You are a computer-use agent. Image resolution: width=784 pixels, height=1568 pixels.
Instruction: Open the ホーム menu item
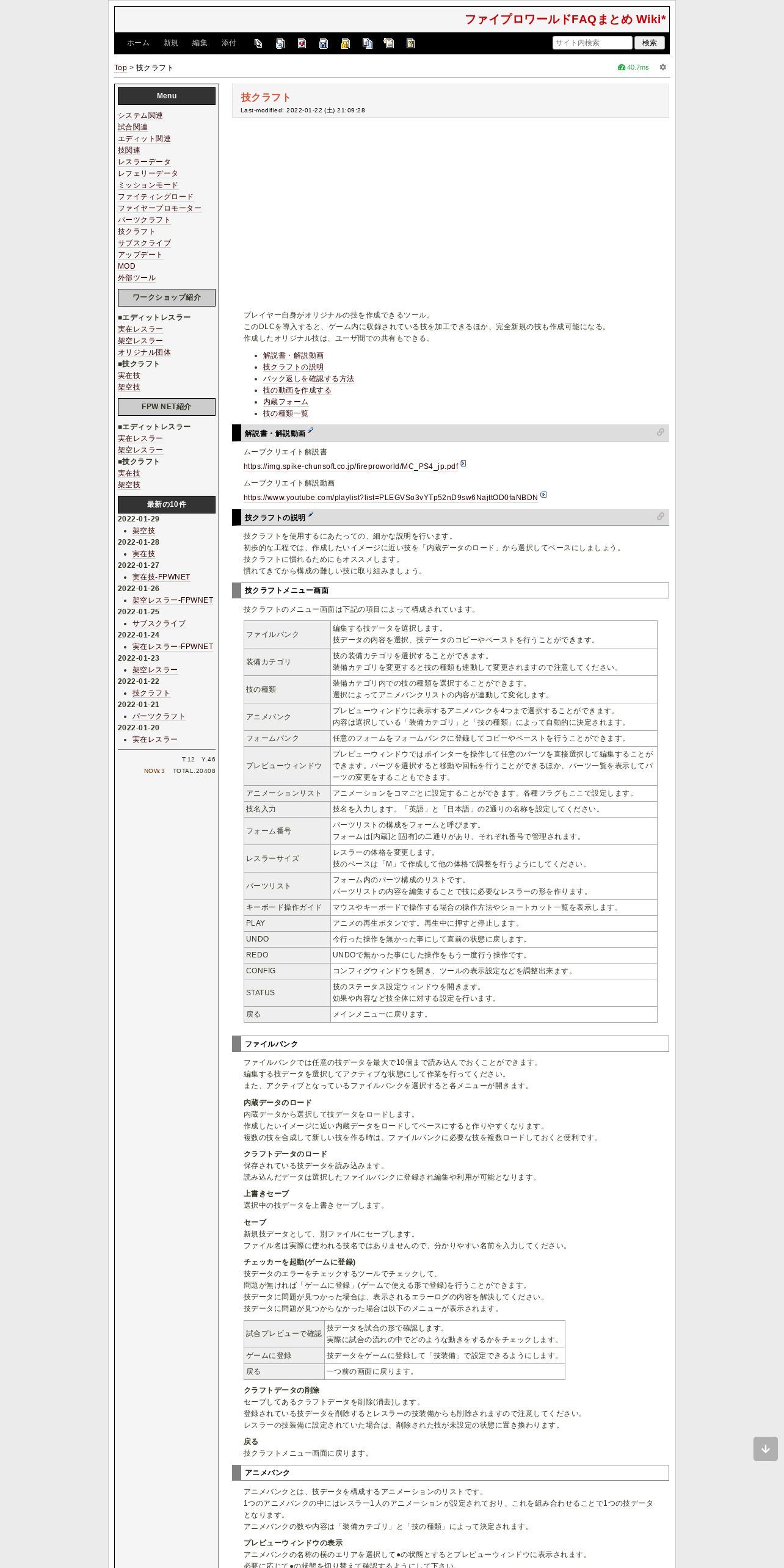(x=138, y=43)
